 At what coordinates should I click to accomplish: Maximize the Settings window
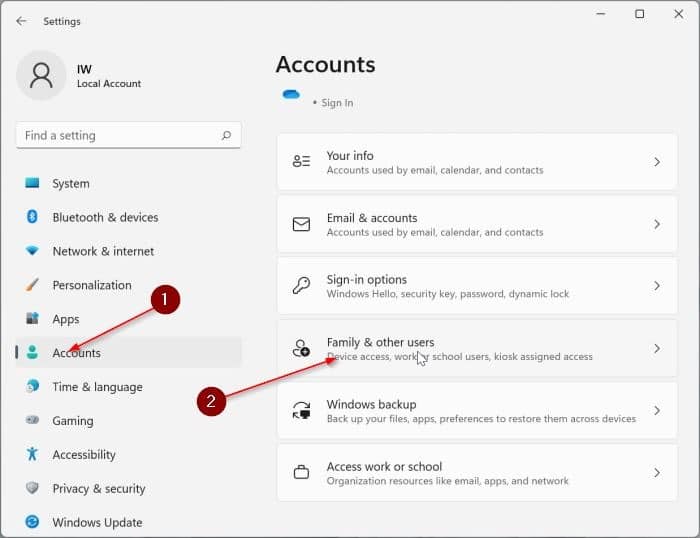[640, 14]
